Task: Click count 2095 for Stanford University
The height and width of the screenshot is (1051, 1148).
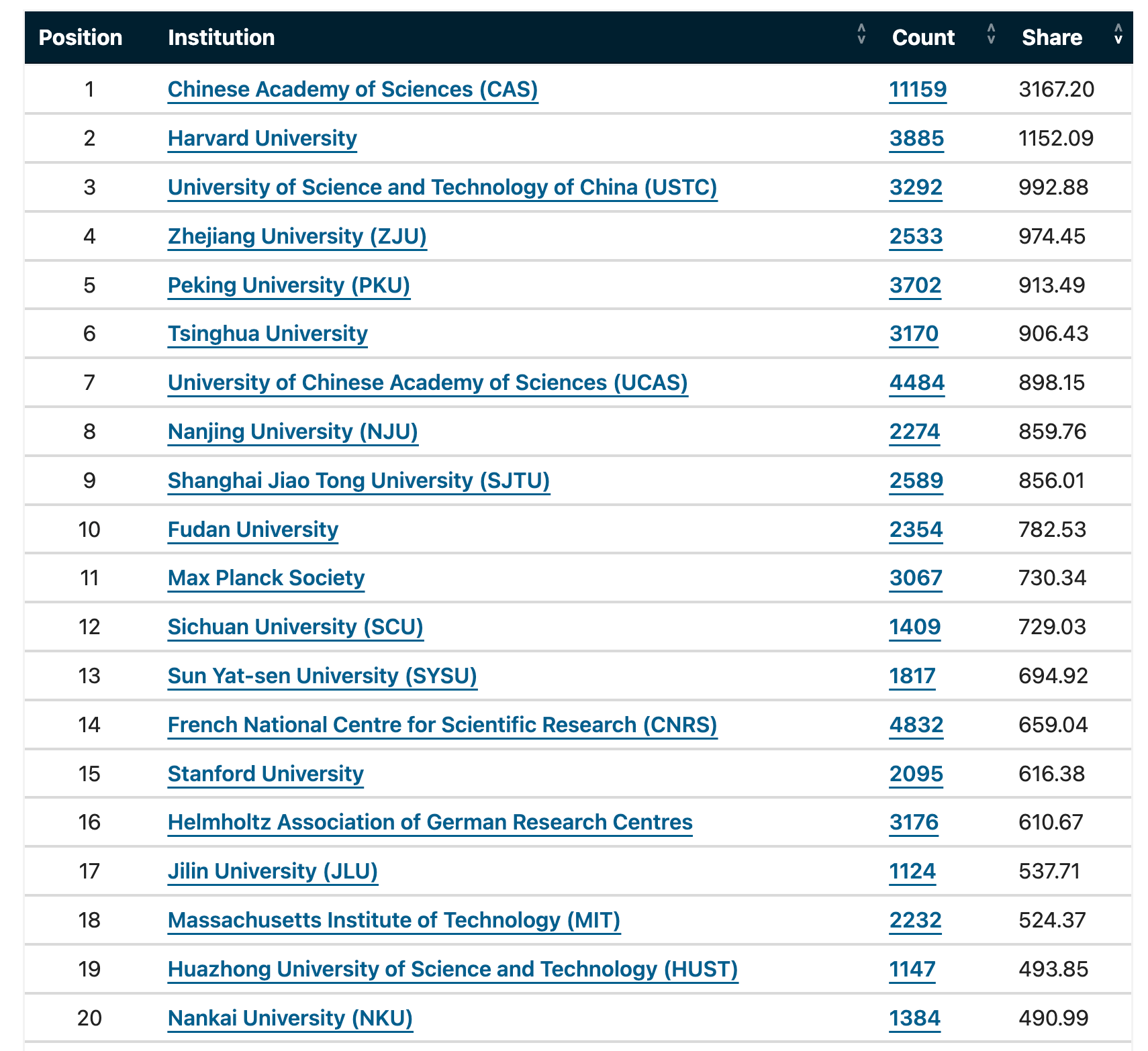Action: [x=916, y=774]
